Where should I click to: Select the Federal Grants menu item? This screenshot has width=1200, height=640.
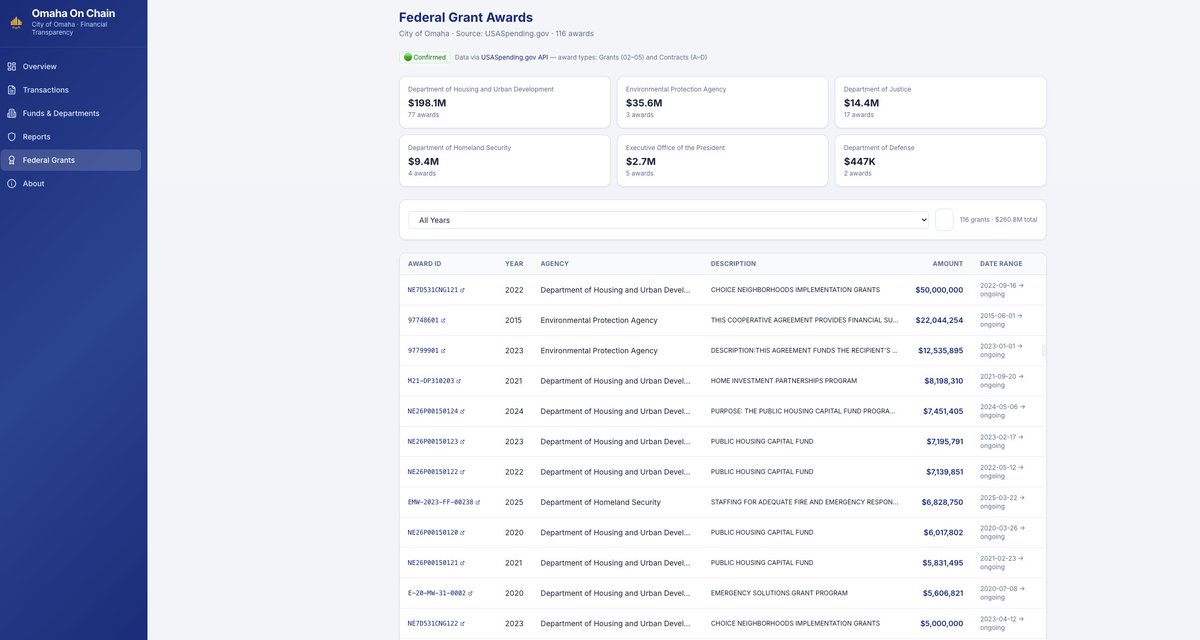point(70,160)
